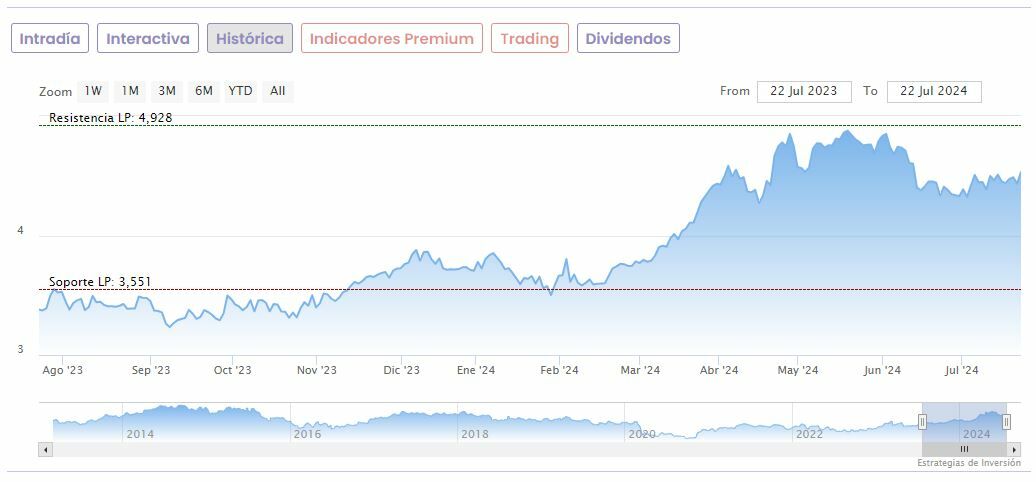Viewport: 1036px width, 482px height.
Task: Select the Histórica tab
Action: tap(250, 39)
